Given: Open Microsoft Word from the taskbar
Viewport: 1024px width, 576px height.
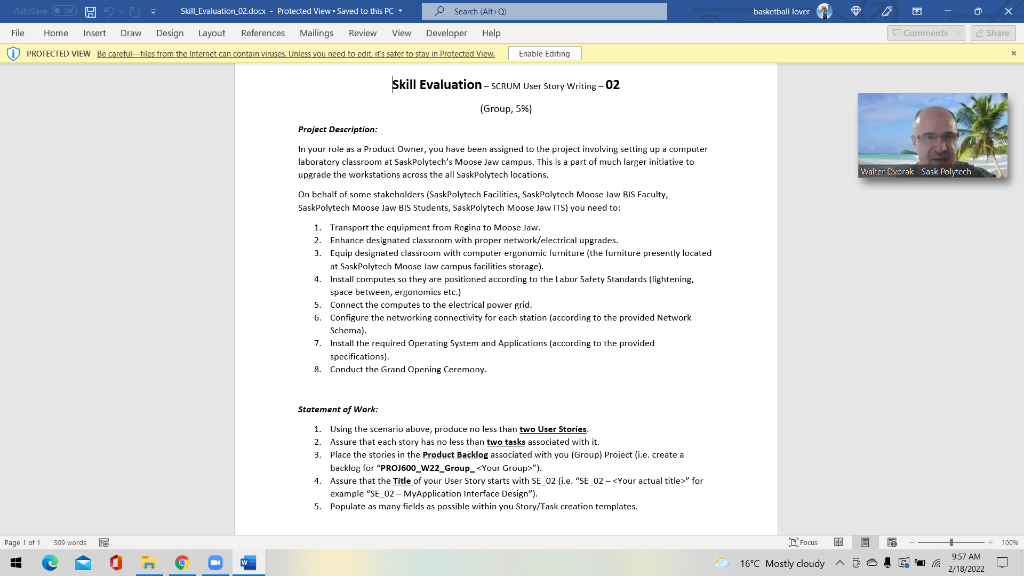Looking at the screenshot, I should point(246,563).
